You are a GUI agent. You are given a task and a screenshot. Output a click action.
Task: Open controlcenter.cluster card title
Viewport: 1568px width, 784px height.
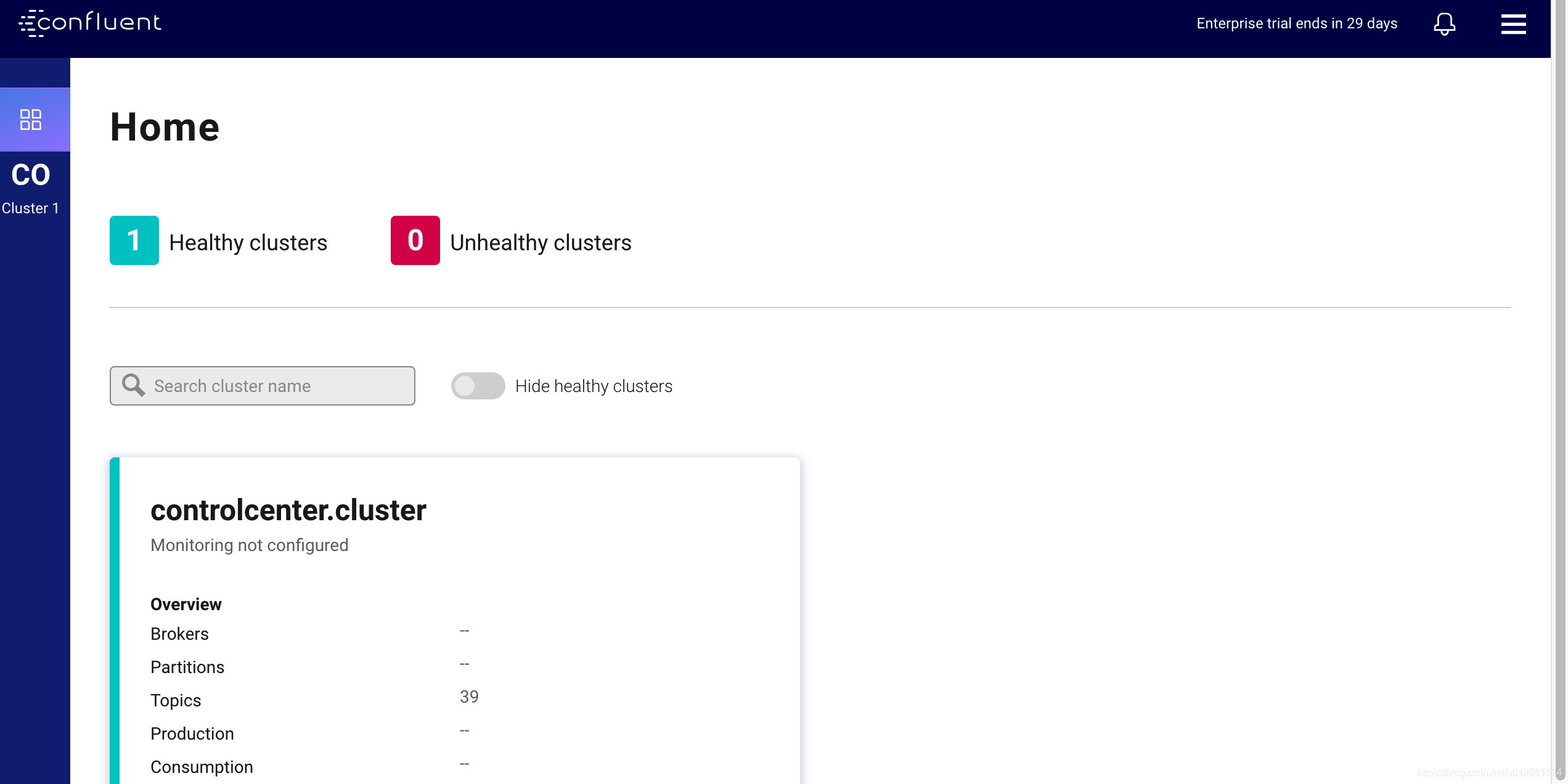(288, 510)
